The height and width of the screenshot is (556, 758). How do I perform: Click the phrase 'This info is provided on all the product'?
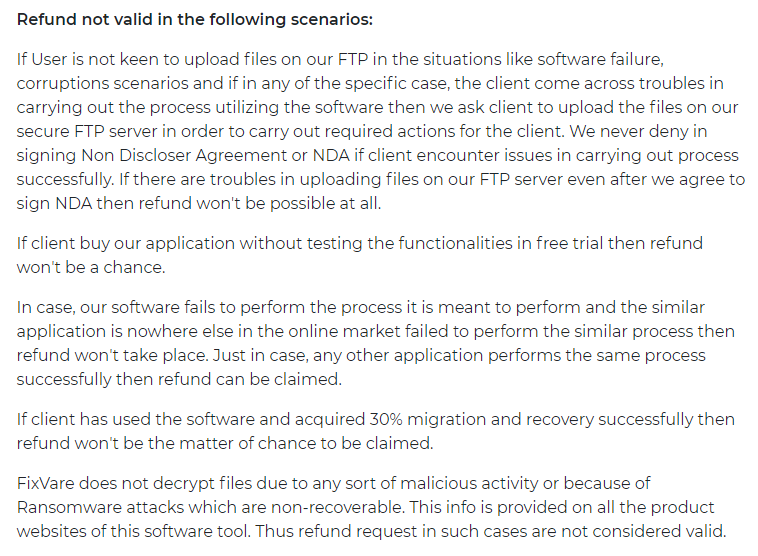tap(562, 507)
